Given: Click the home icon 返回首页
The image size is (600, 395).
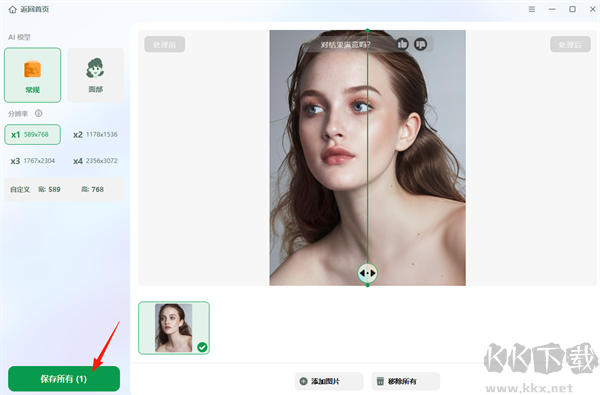Looking at the screenshot, I should [x=13, y=9].
